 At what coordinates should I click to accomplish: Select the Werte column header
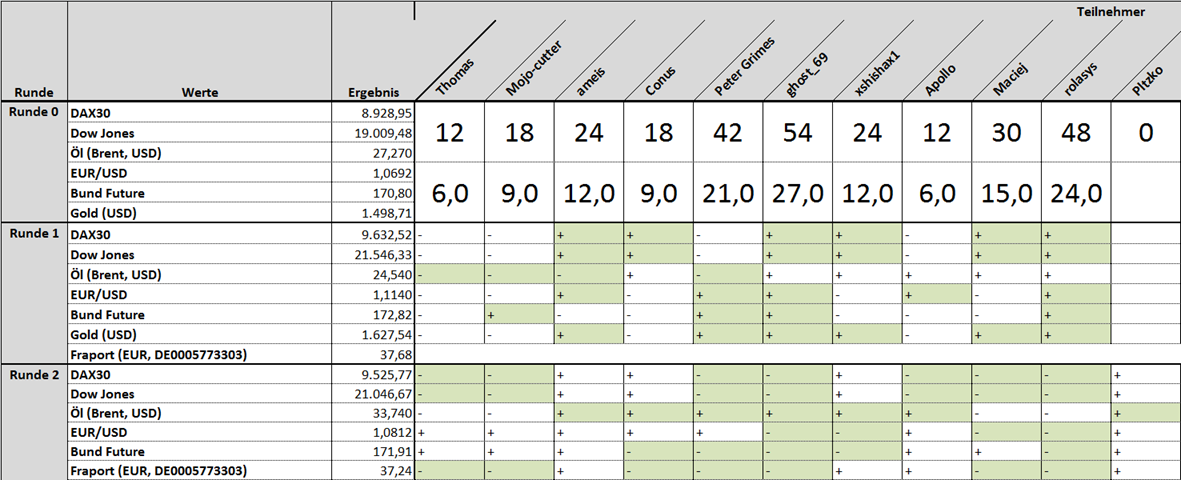[200, 93]
